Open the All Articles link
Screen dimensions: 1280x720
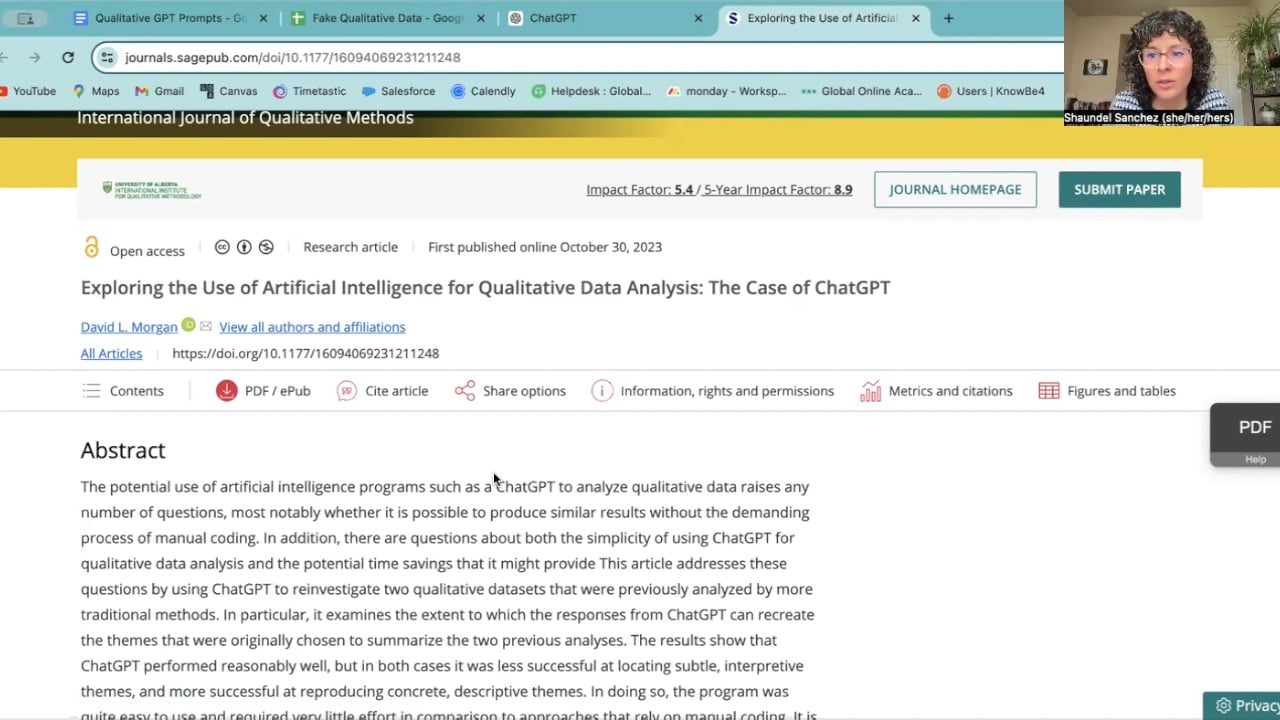pos(111,353)
